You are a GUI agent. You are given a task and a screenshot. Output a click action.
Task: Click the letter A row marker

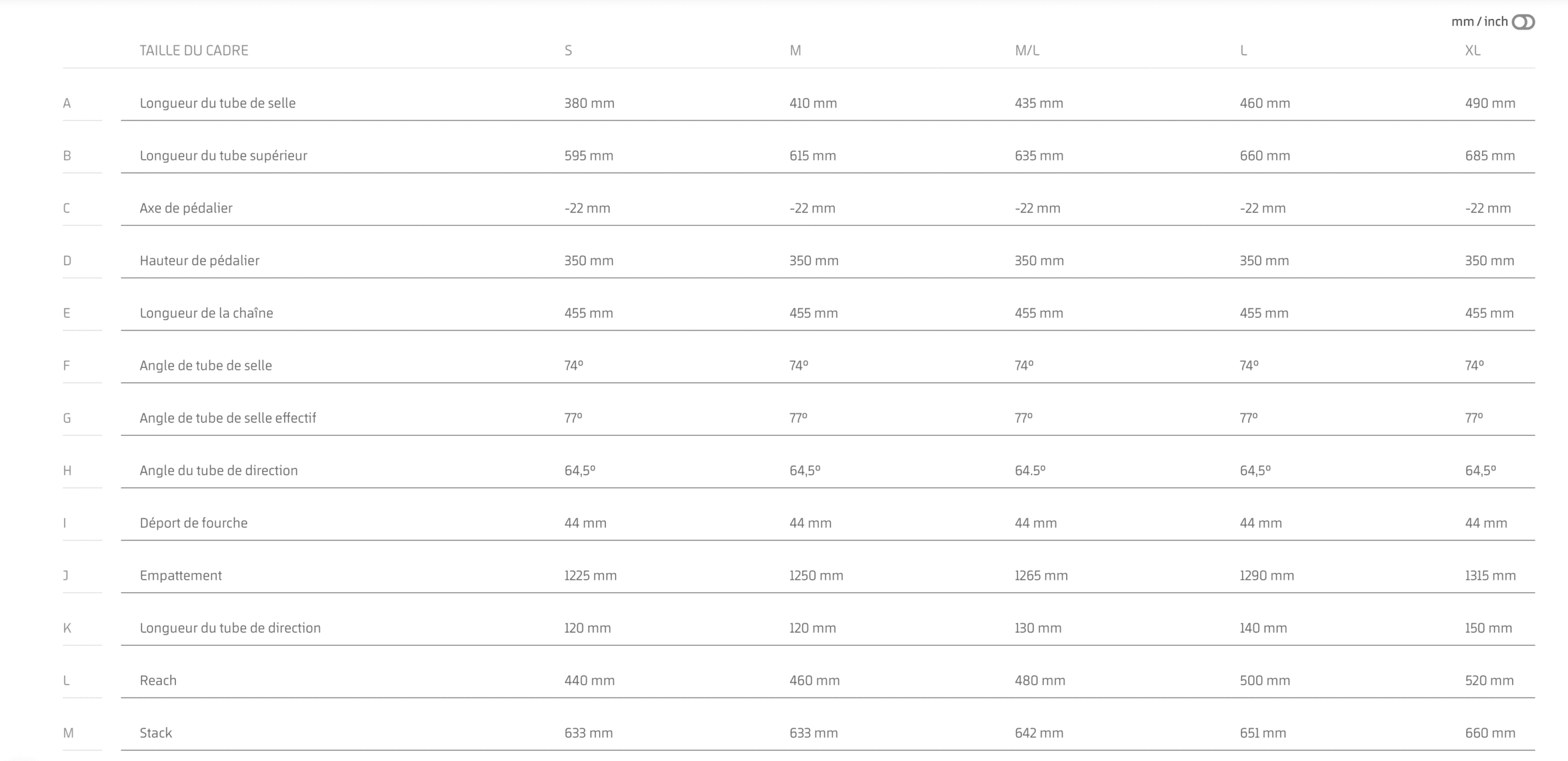pos(67,103)
